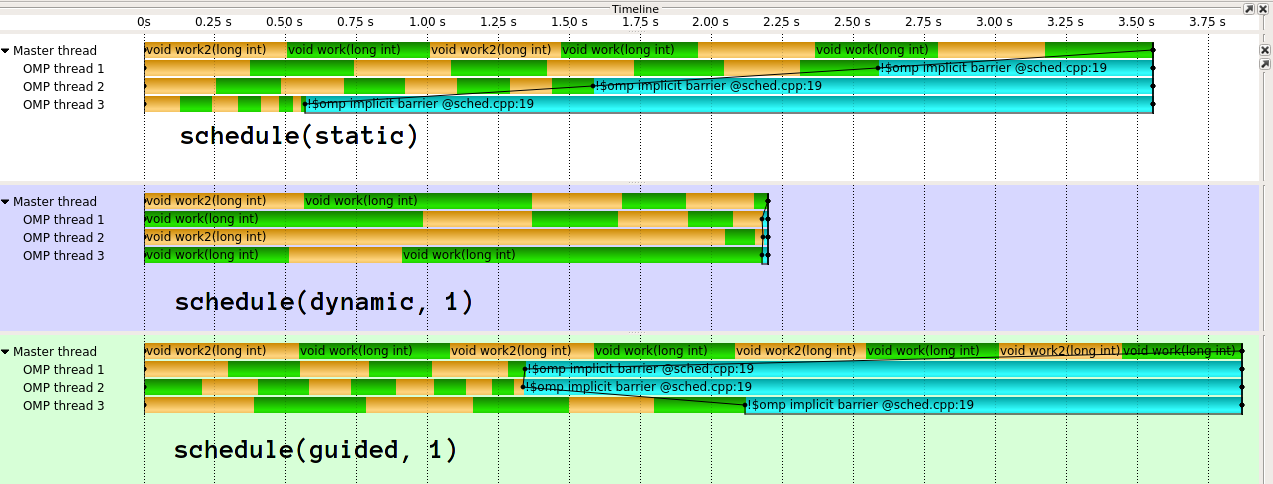Screen dimensions: 1273x484
Task: Select OMP thread 2 barrier in guided chart
Action: [x=882, y=387]
